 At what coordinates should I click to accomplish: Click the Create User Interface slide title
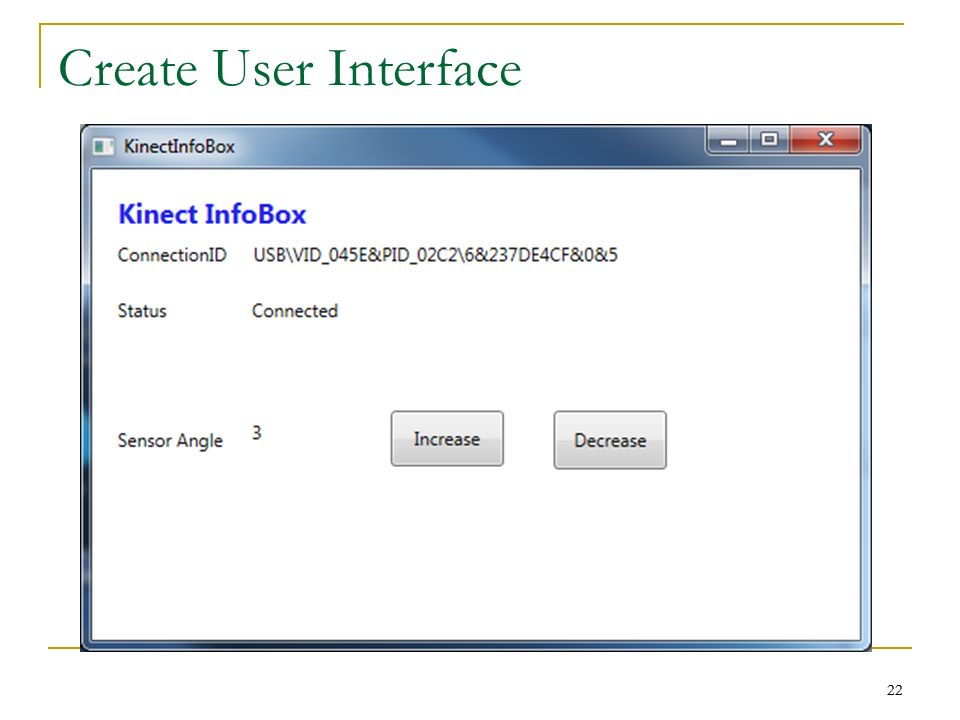pos(290,68)
